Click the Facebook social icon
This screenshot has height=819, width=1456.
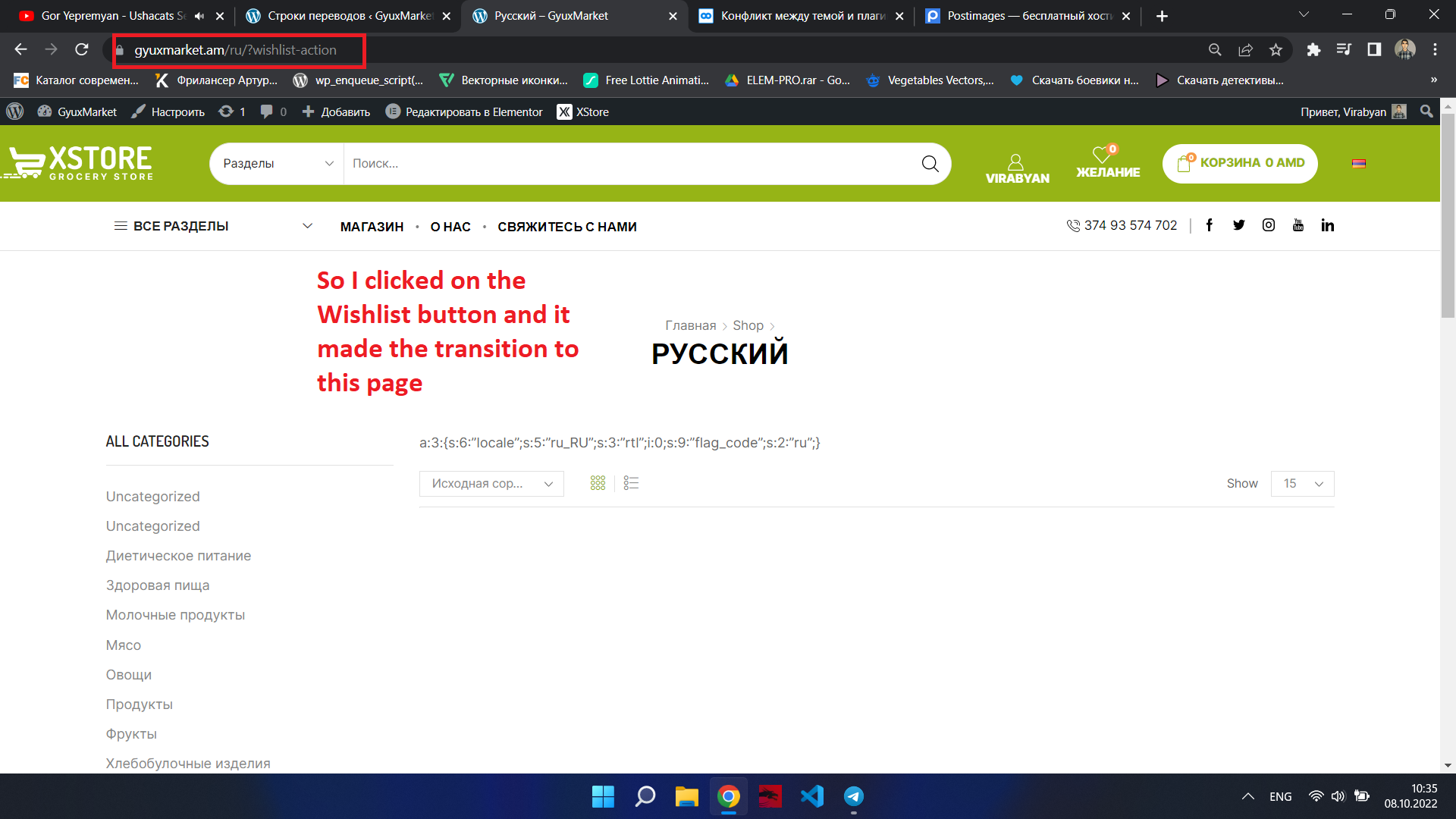1210,225
